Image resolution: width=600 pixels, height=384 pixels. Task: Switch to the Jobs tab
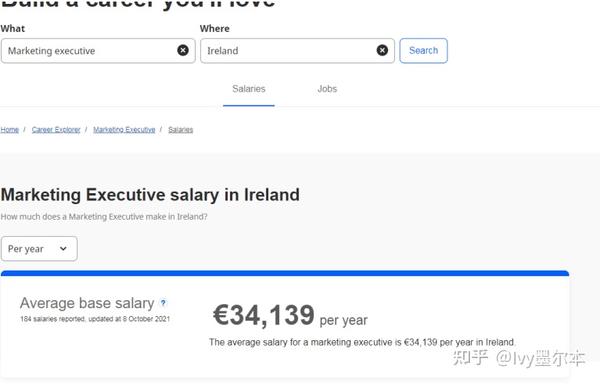click(x=327, y=89)
